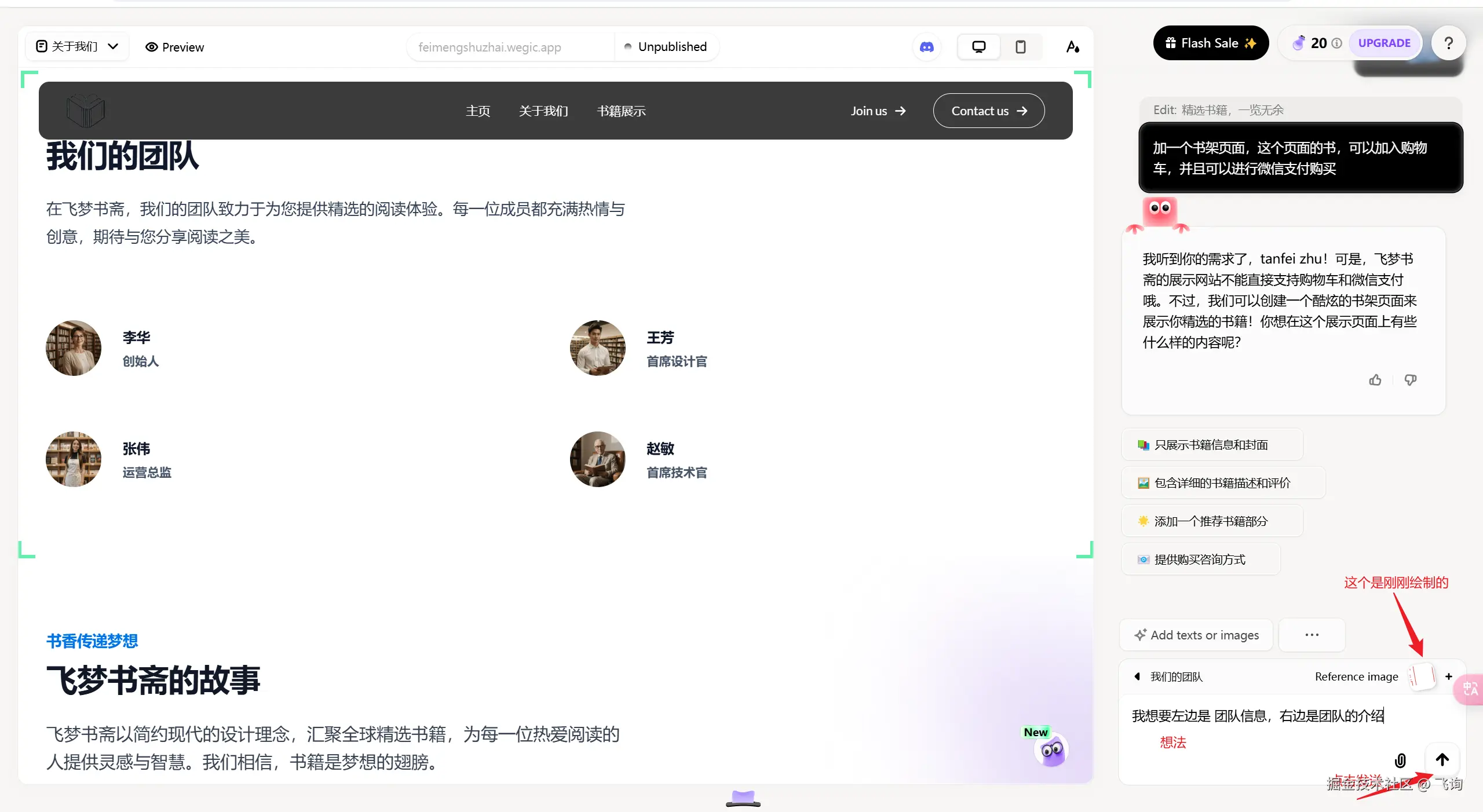Click the help question mark icon
This screenshot has height=812, width=1483.
(x=1448, y=43)
